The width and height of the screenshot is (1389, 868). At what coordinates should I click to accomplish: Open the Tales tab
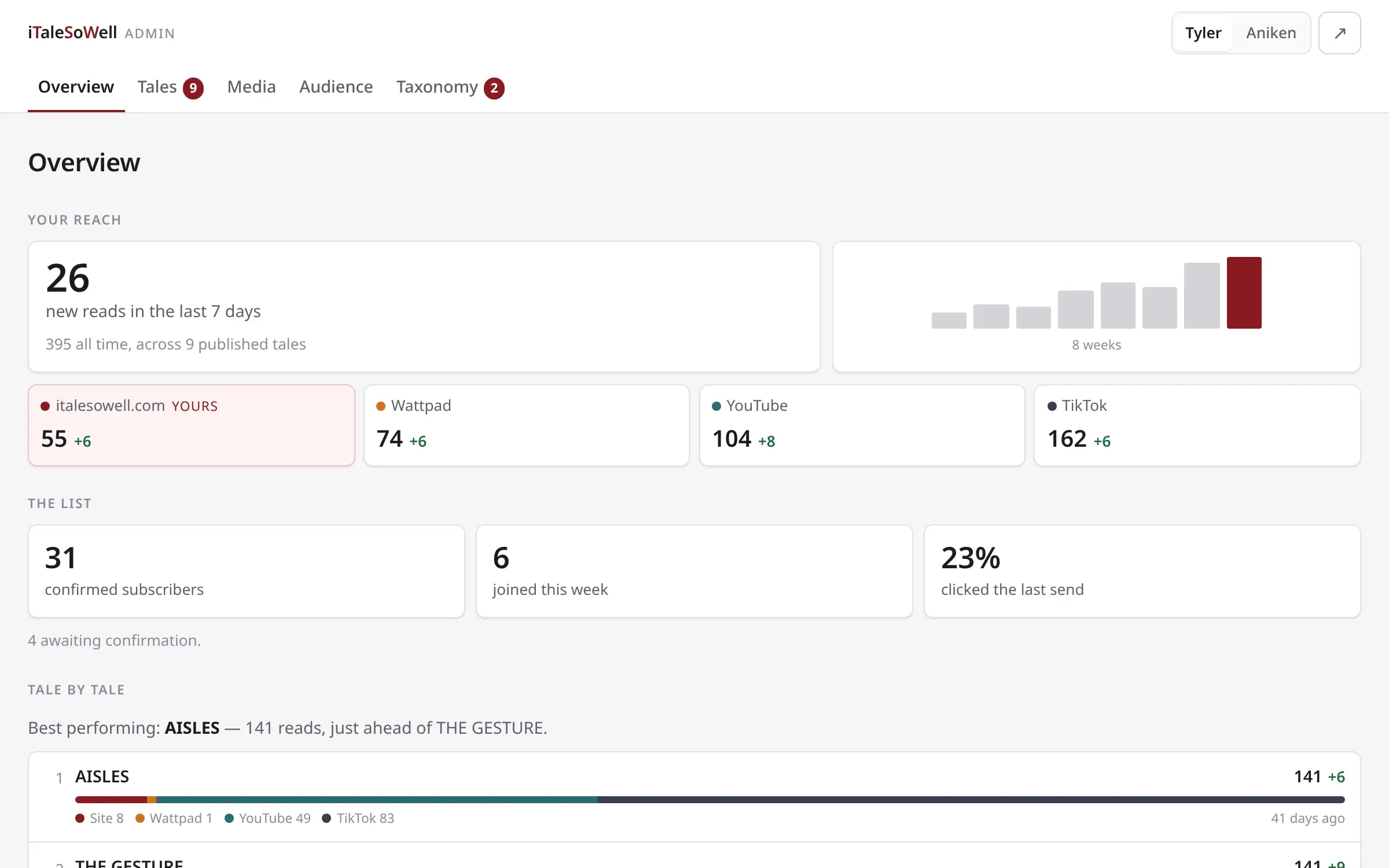click(x=170, y=87)
